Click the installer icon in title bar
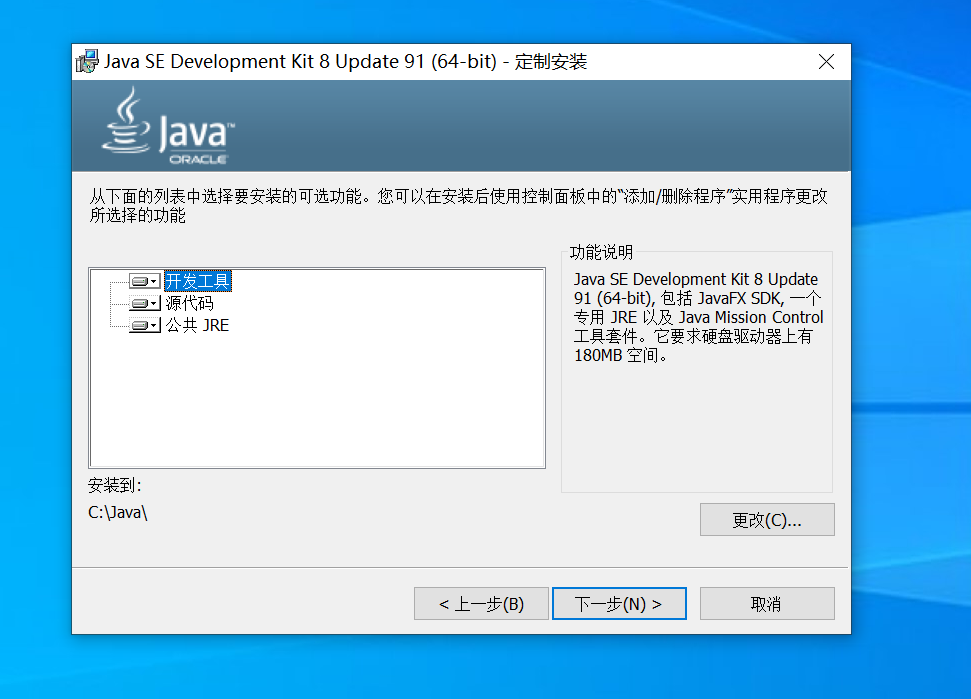 point(87,62)
